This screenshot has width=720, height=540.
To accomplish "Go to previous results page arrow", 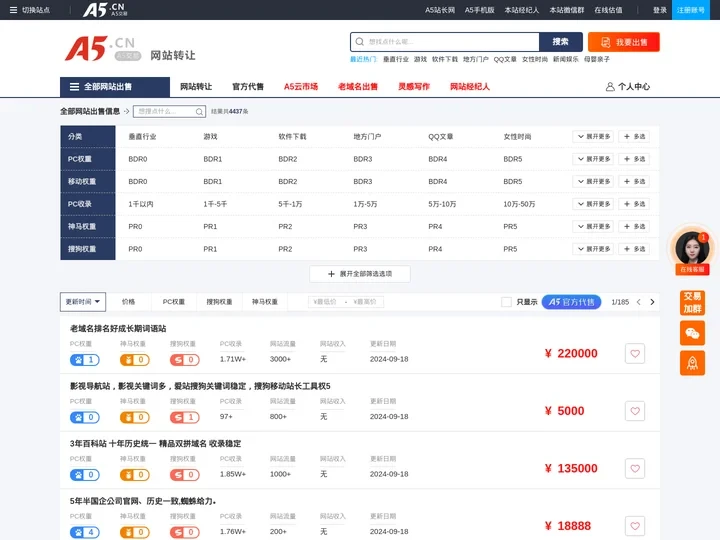I will coord(638,302).
